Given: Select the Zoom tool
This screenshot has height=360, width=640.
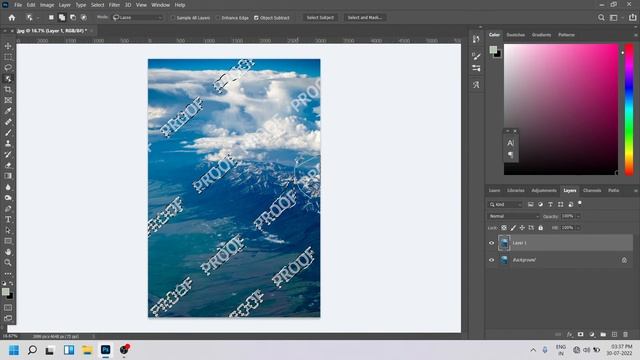Looking at the screenshot, I should 8,262.
